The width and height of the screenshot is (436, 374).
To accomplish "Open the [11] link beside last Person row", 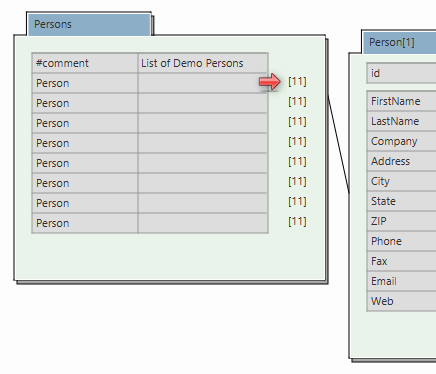I will [x=297, y=222].
